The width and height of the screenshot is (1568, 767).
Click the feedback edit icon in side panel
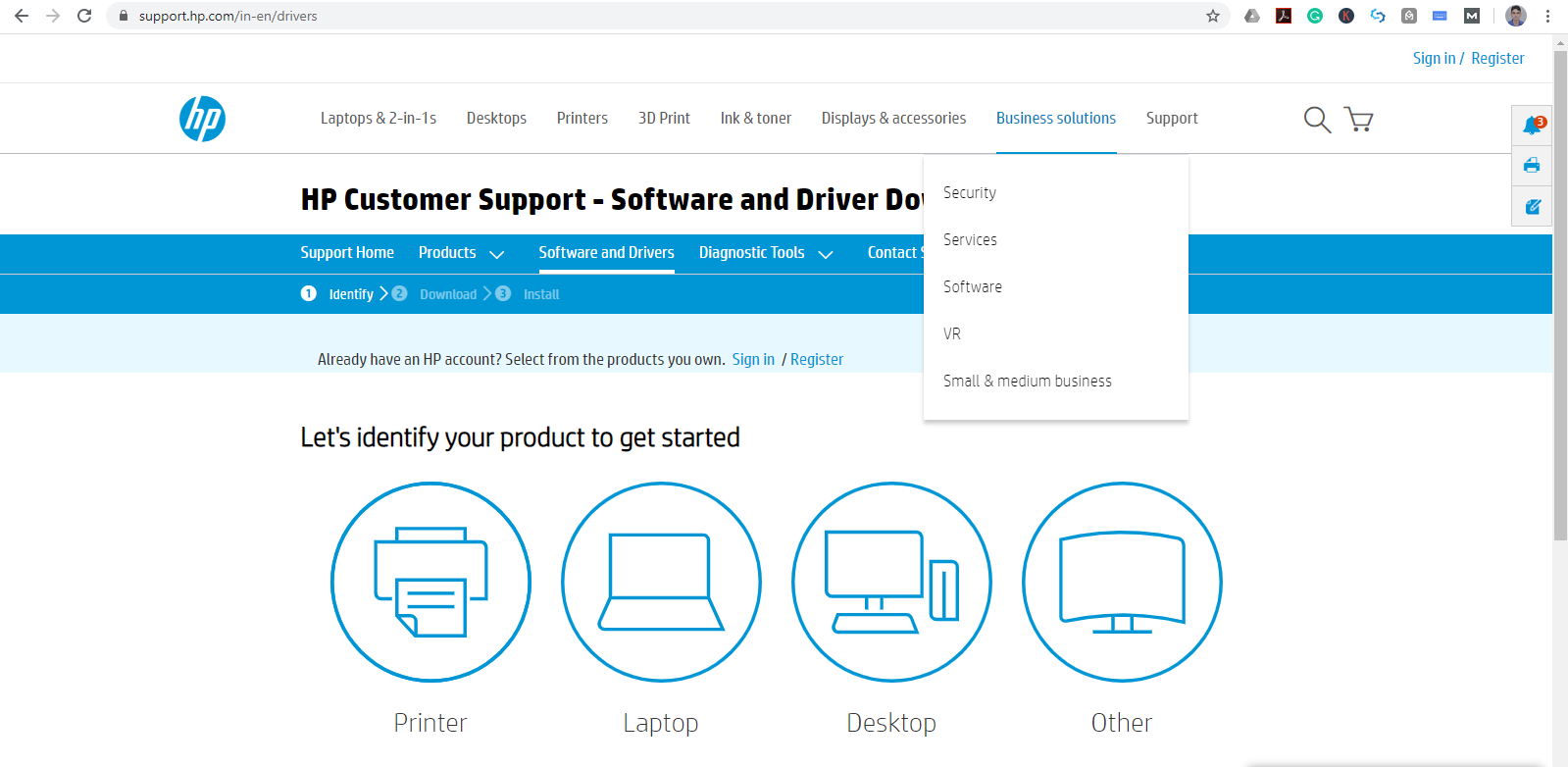[x=1533, y=207]
